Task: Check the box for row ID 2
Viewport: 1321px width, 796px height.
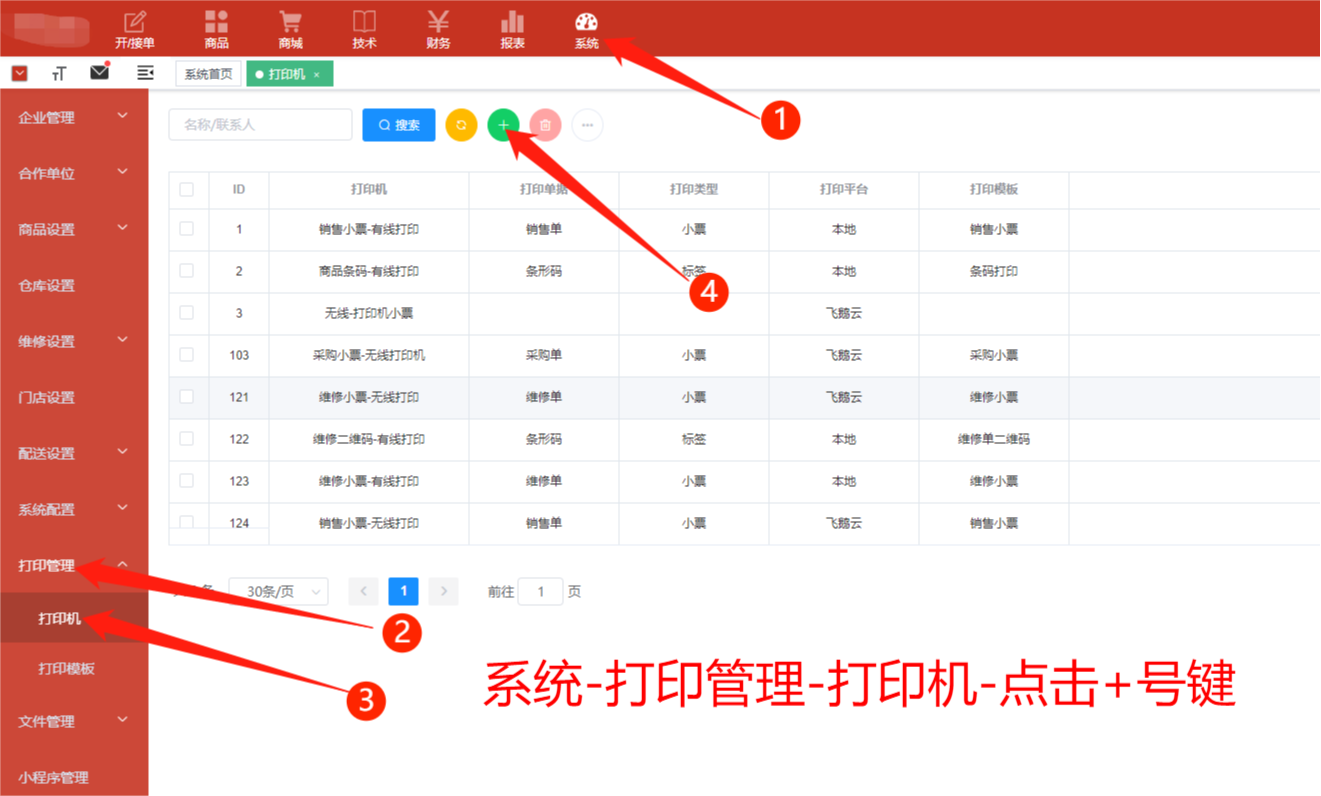Action: (x=186, y=271)
